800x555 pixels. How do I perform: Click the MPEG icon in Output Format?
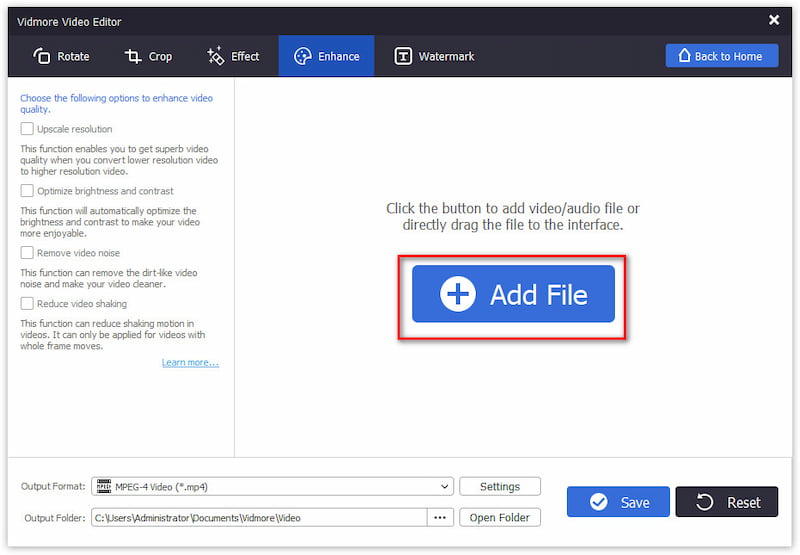(101, 487)
